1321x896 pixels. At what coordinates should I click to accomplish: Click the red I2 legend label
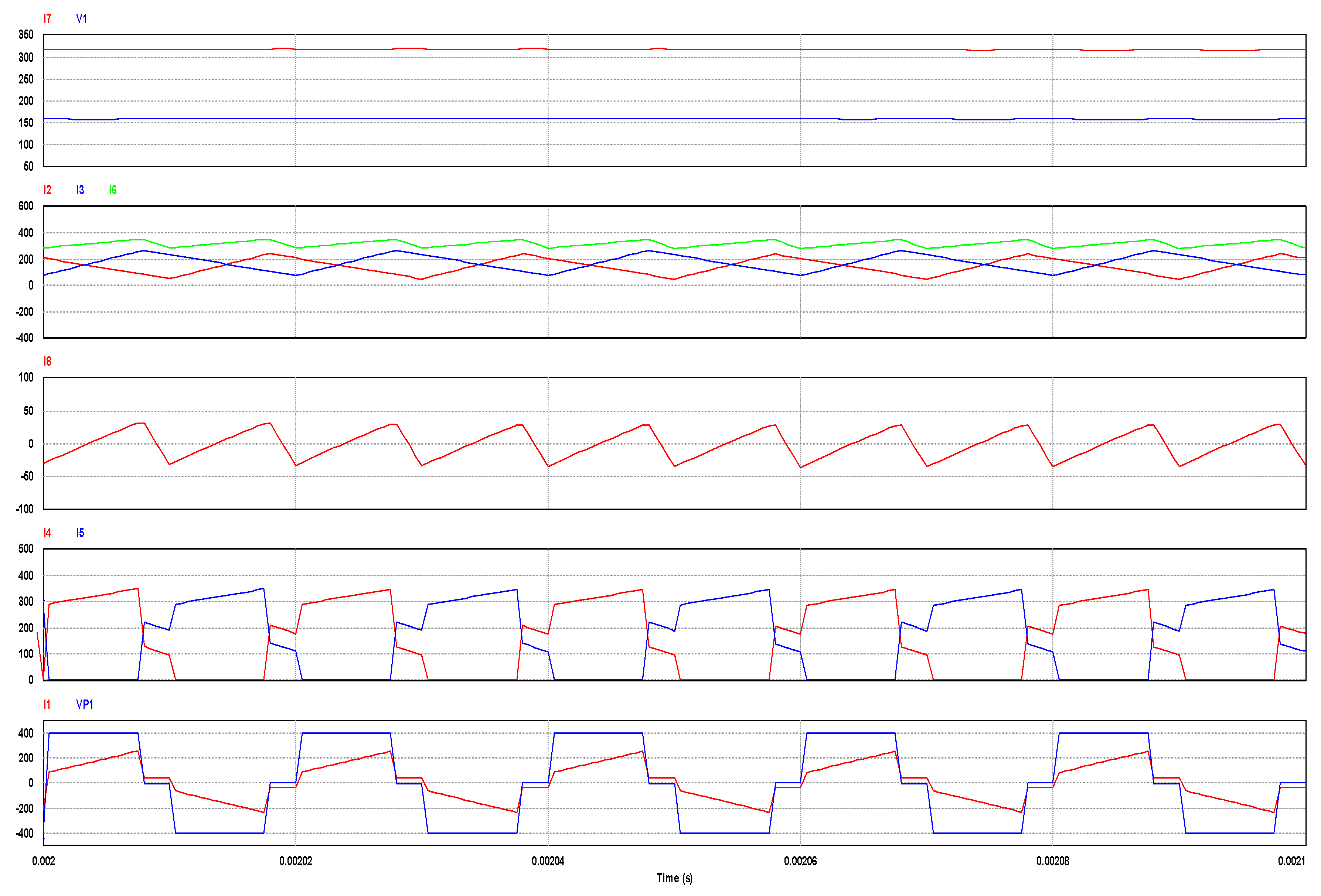(47, 190)
